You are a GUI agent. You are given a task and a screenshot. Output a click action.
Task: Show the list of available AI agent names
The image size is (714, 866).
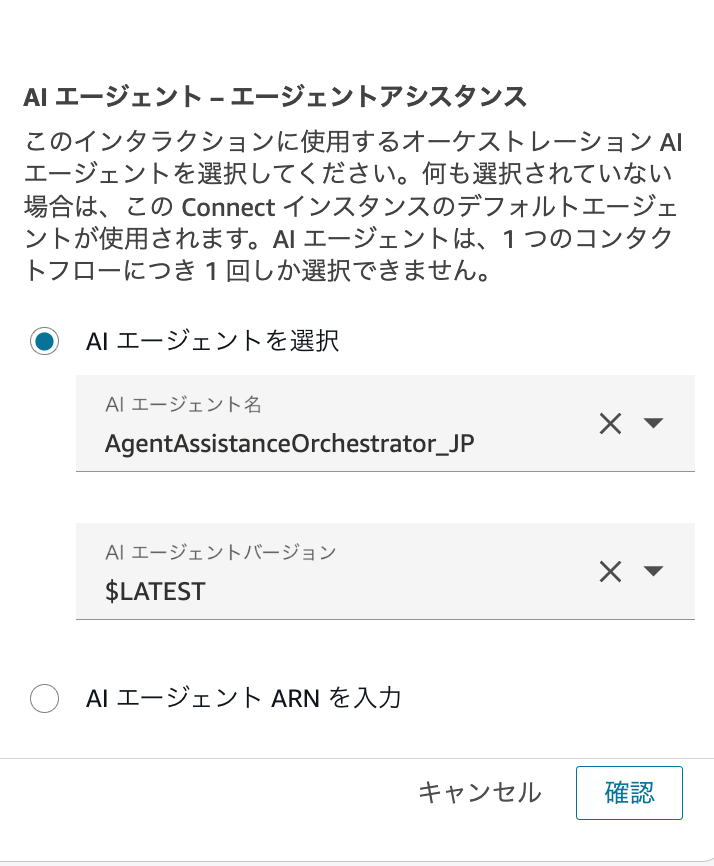coord(653,423)
